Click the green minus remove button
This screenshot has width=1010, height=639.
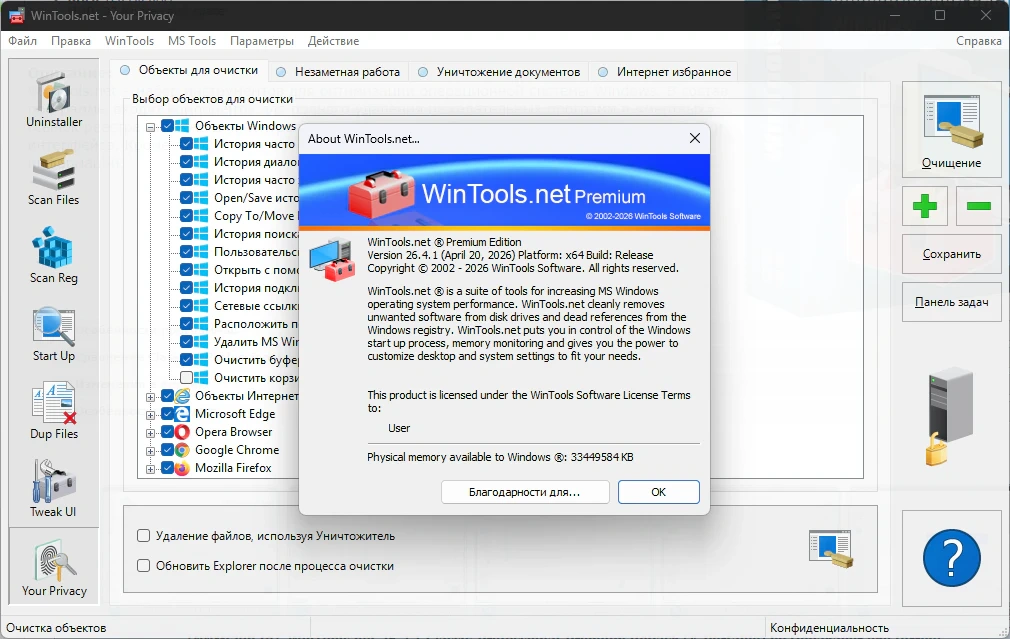(978, 206)
